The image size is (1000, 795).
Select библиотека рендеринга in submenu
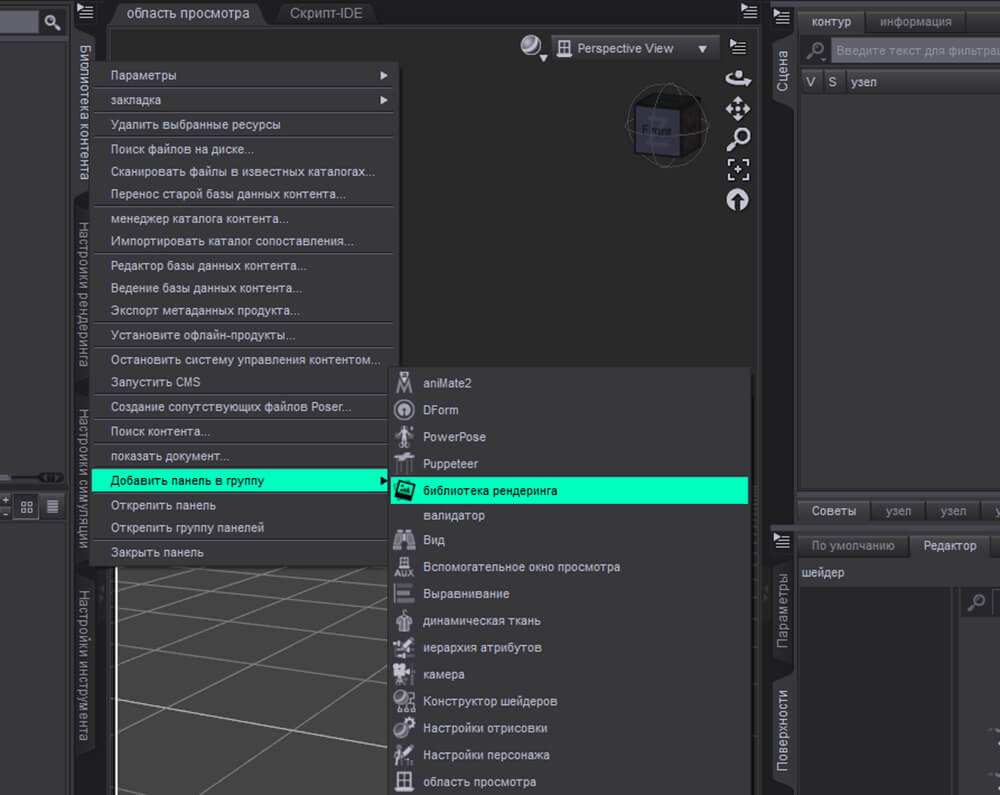[569, 490]
